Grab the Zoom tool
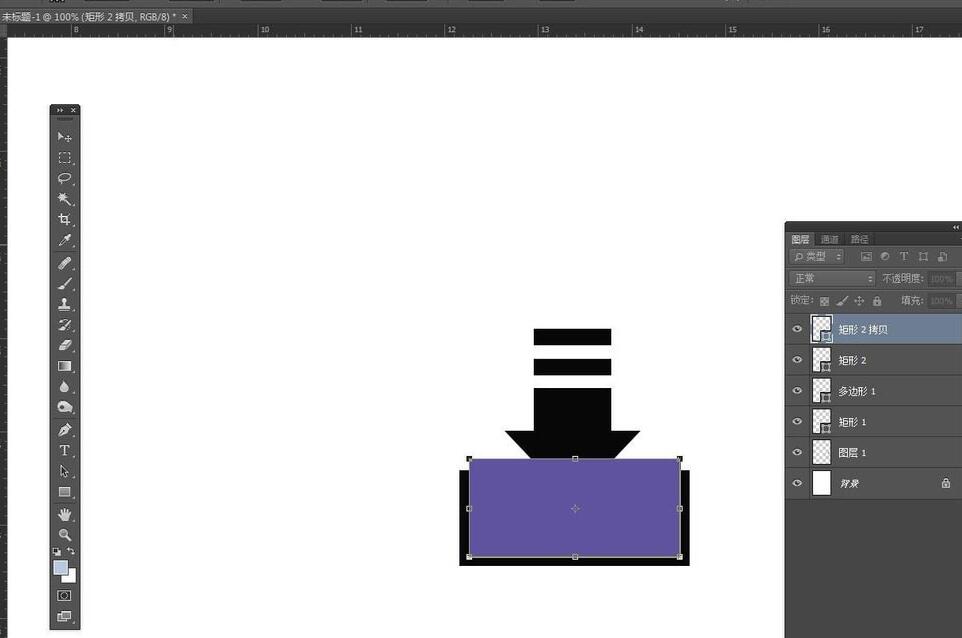The image size is (962, 638). pos(65,532)
